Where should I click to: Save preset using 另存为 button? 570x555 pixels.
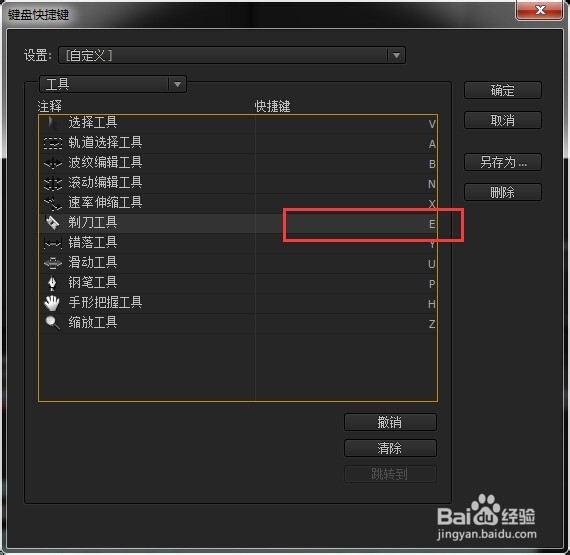pyautogui.click(x=503, y=162)
